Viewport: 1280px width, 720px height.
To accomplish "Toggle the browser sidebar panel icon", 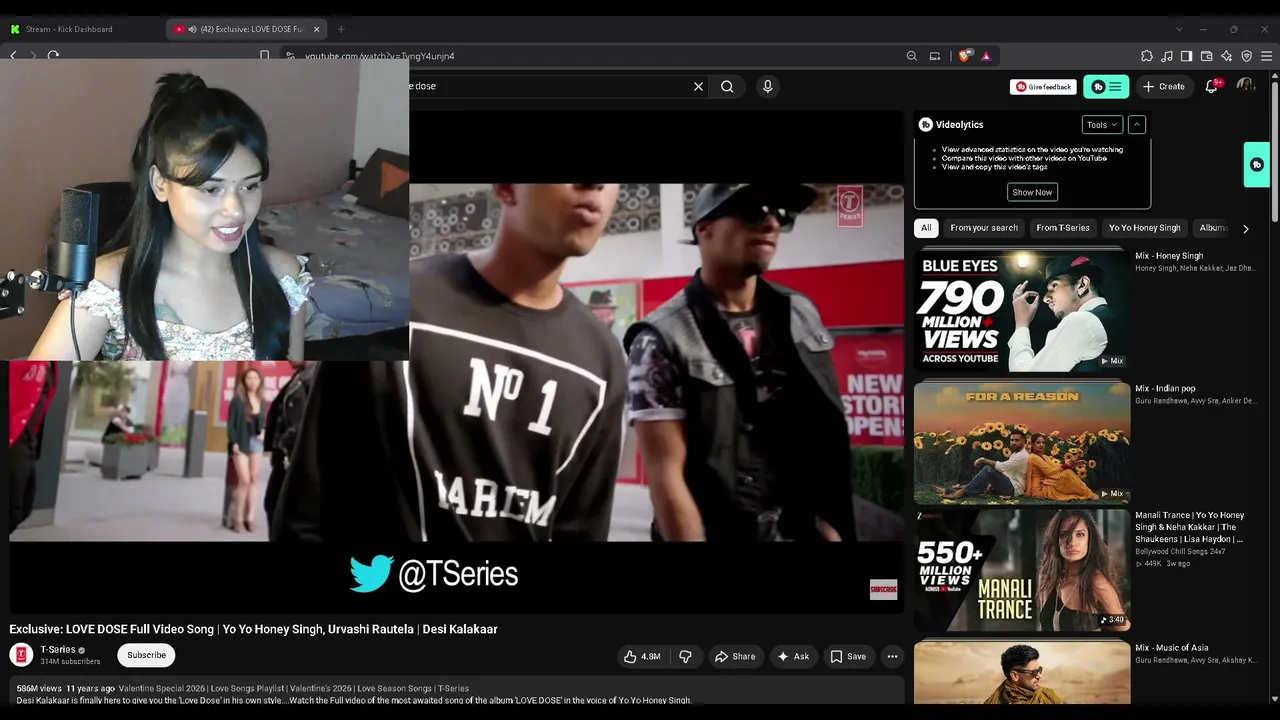I will [x=1186, y=56].
